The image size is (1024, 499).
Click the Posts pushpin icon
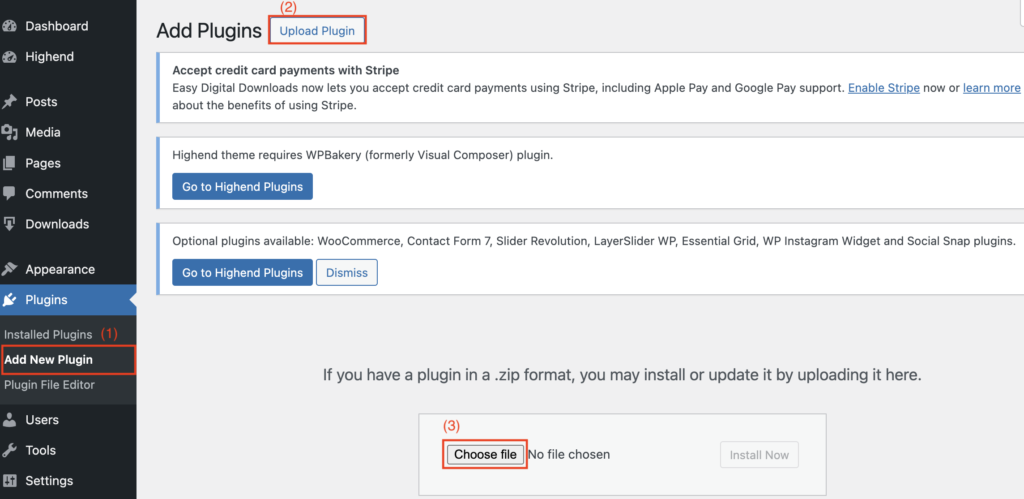coord(9,102)
